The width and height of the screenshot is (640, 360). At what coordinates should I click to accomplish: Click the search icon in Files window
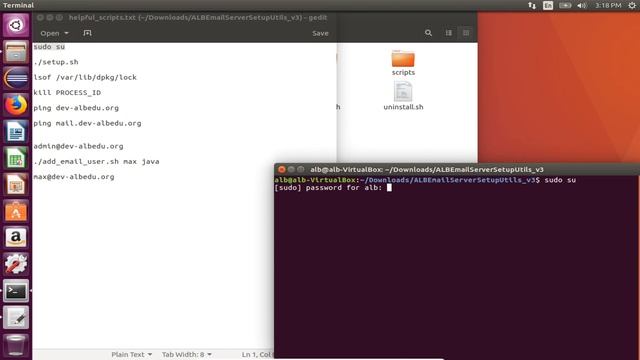[428, 33]
